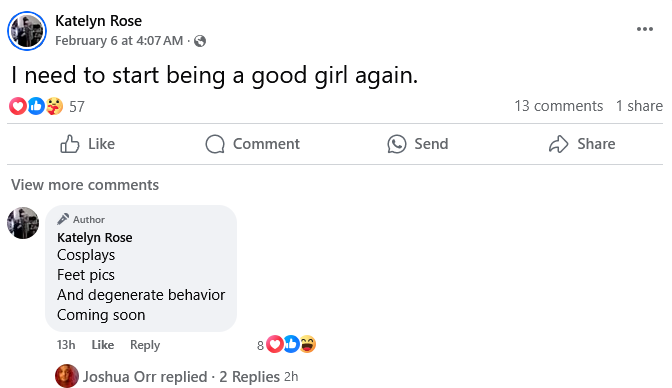Click the Share arrow icon
Screen dimensions: 672x388
[558, 144]
